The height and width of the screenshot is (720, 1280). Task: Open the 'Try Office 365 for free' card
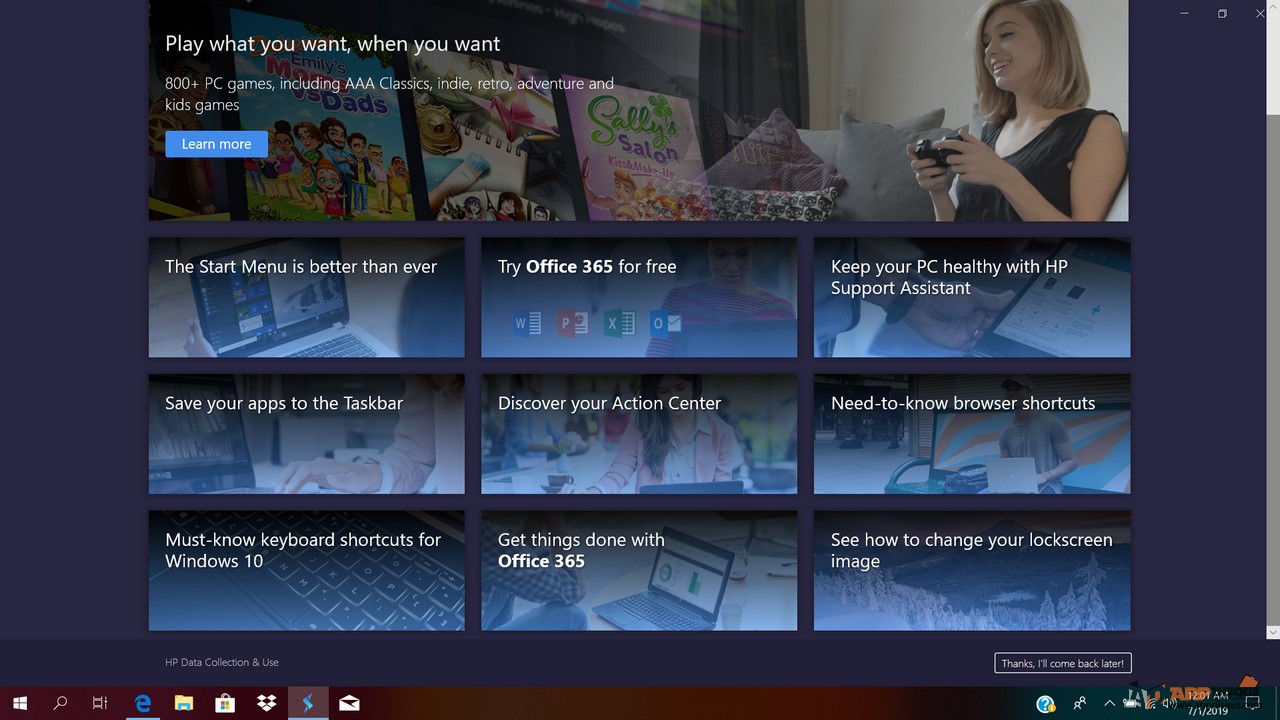pyautogui.click(x=639, y=297)
